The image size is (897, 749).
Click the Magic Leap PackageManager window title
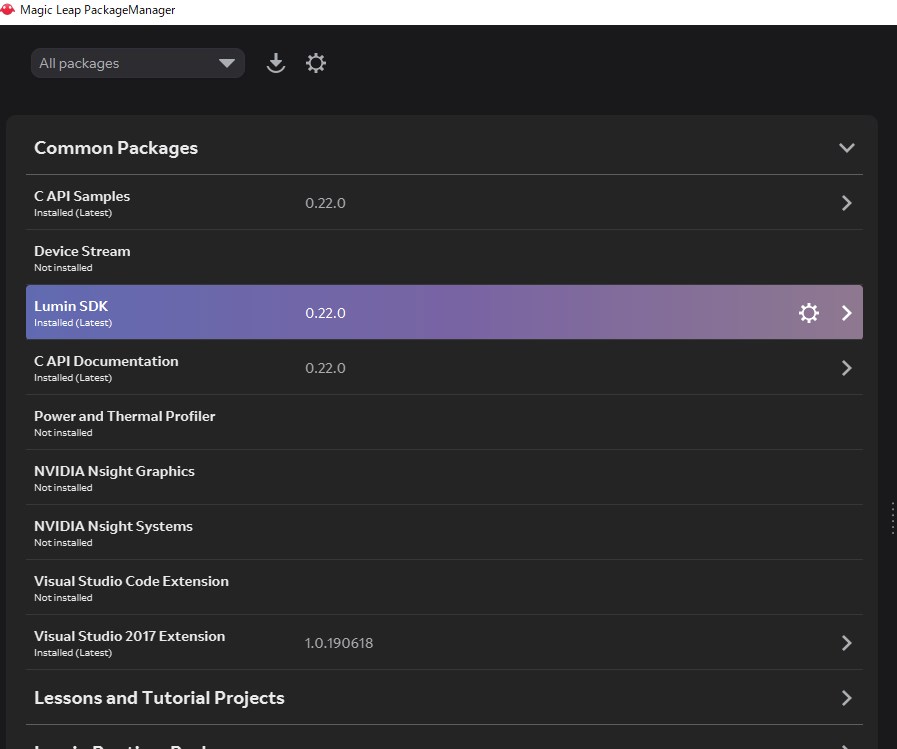click(x=97, y=10)
